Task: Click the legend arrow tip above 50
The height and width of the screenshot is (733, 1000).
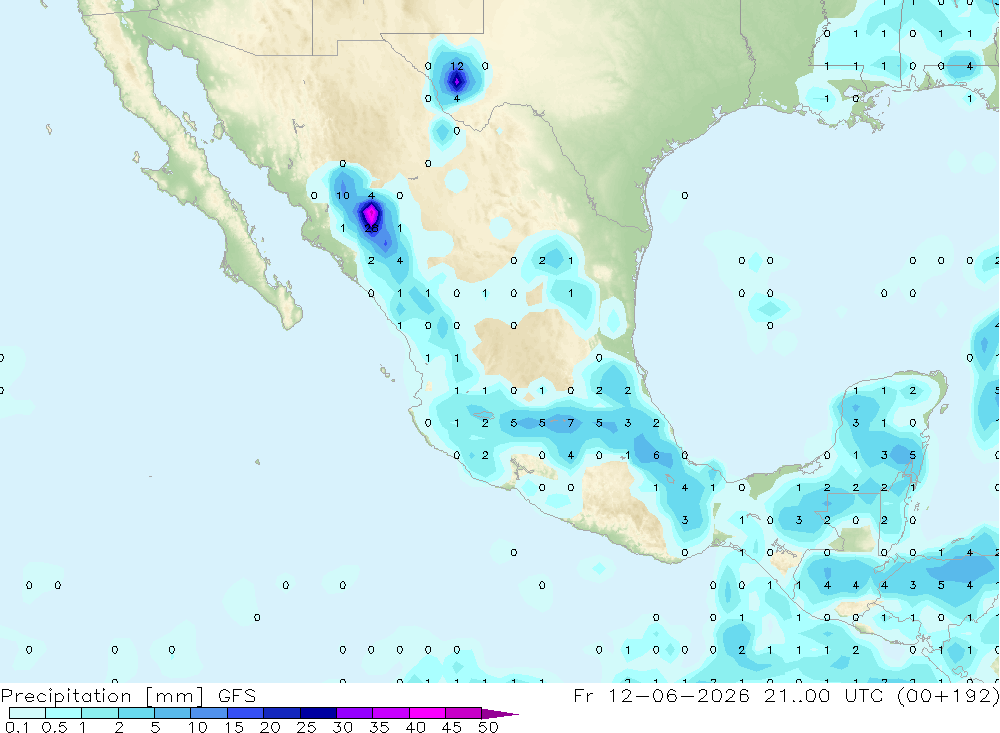Action: coord(500,714)
